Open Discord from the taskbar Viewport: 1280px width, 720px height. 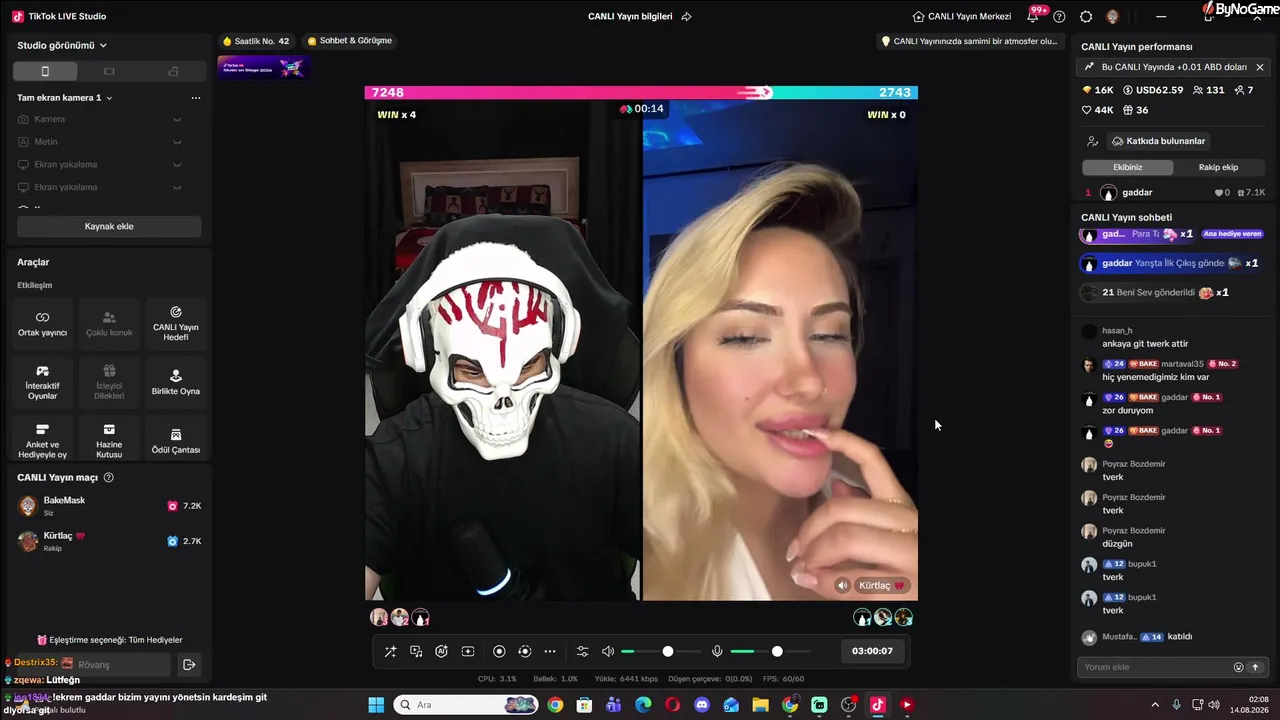pos(702,705)
